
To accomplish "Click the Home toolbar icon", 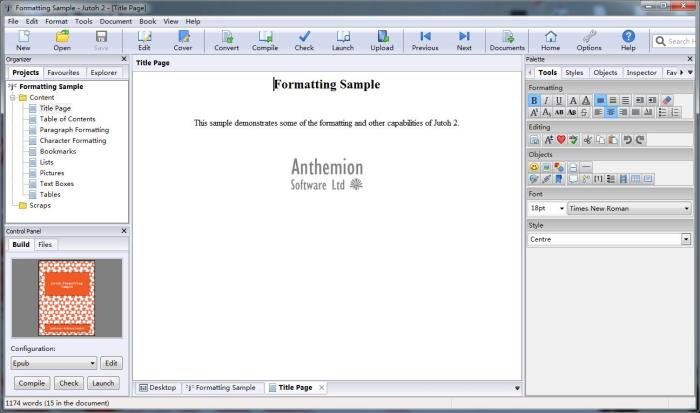I will click(550, 40).
